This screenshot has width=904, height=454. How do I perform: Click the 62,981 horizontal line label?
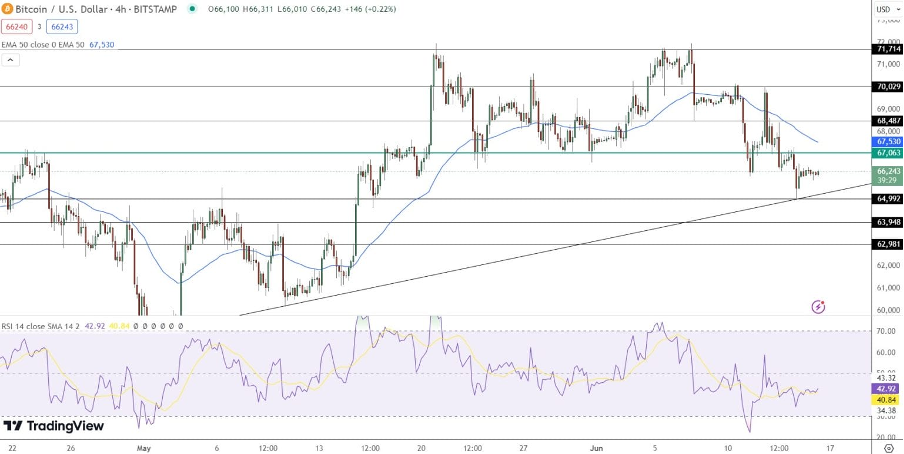888,244
